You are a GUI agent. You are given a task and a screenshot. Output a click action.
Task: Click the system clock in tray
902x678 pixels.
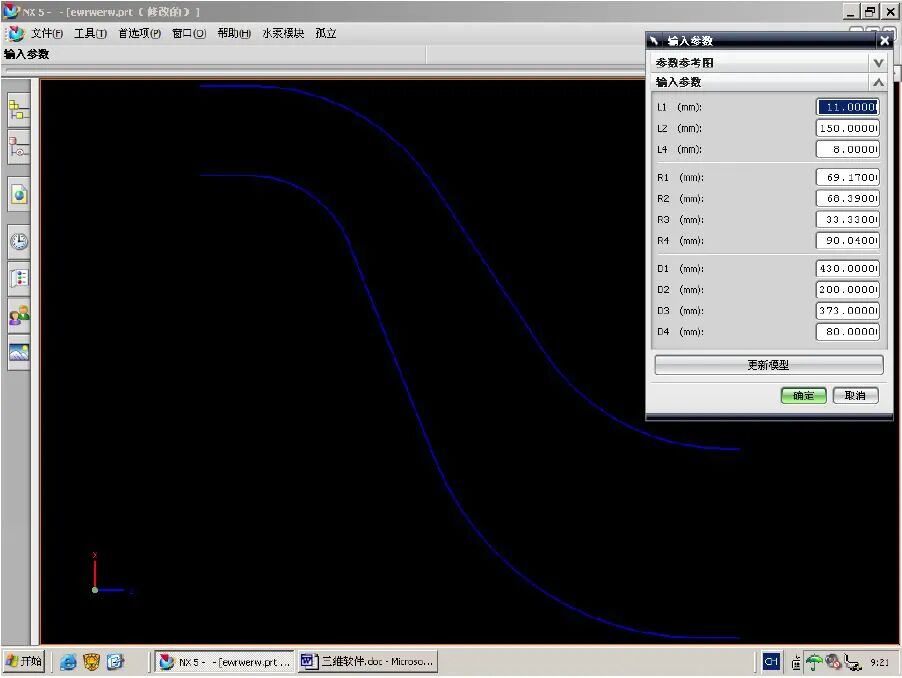point(880,662)
